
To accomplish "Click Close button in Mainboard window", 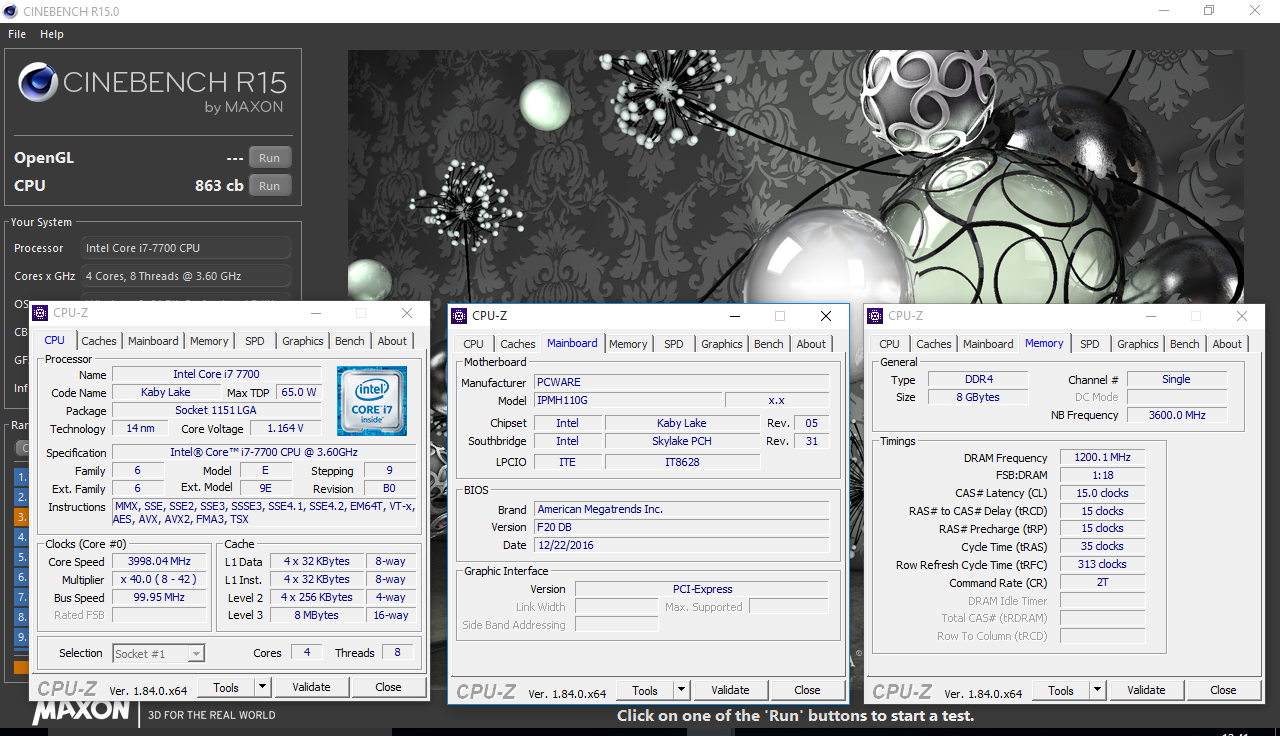I will point(807,690).
